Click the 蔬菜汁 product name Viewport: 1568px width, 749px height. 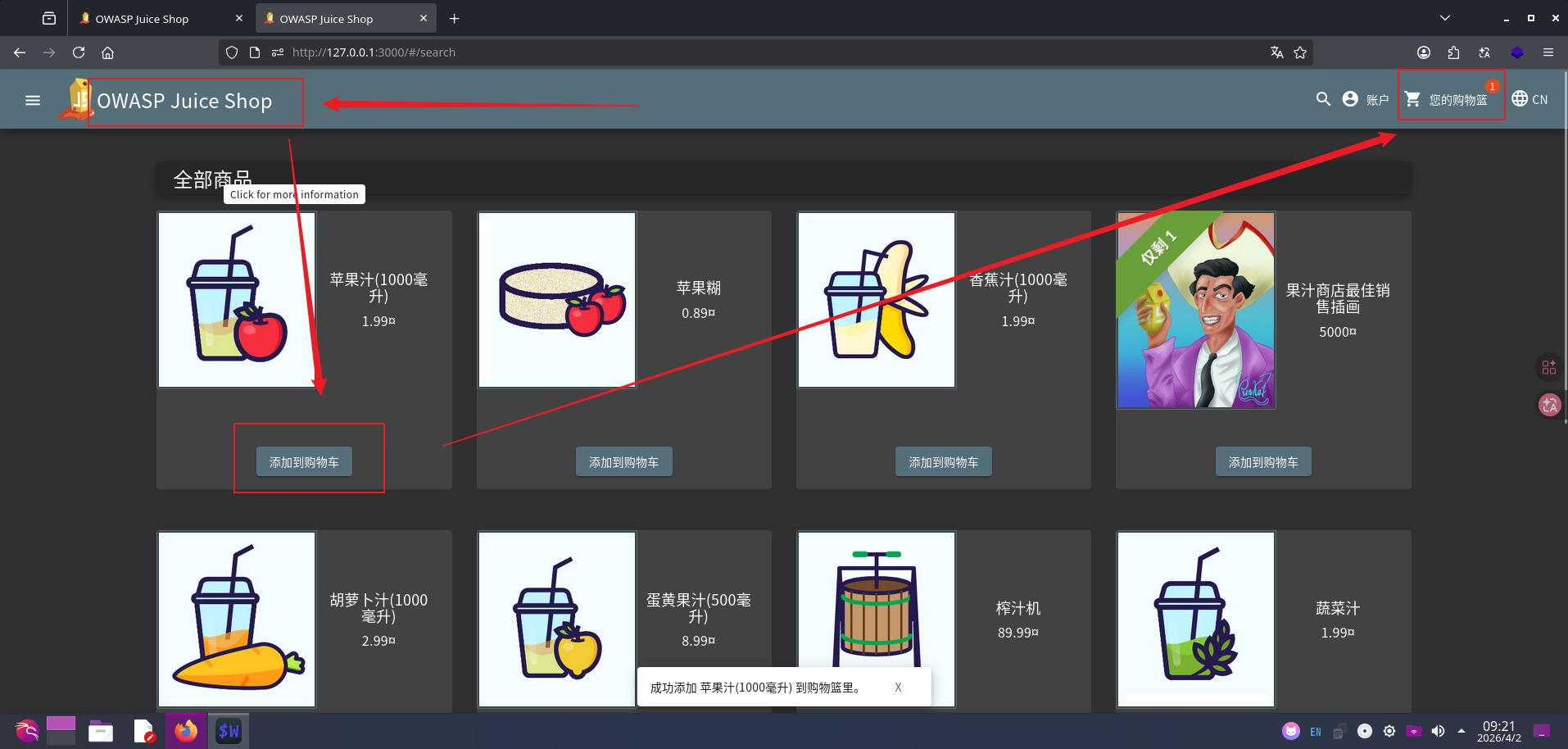(1338, 608)
